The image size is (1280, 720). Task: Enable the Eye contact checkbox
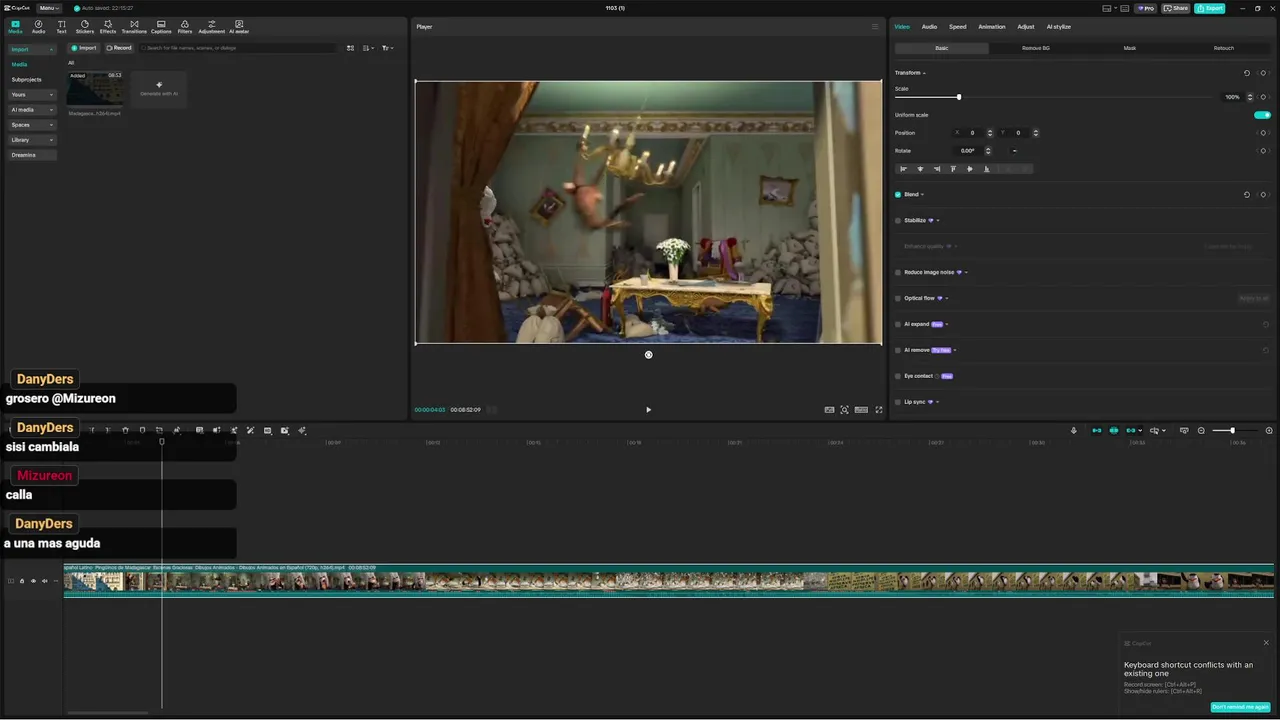898,377
